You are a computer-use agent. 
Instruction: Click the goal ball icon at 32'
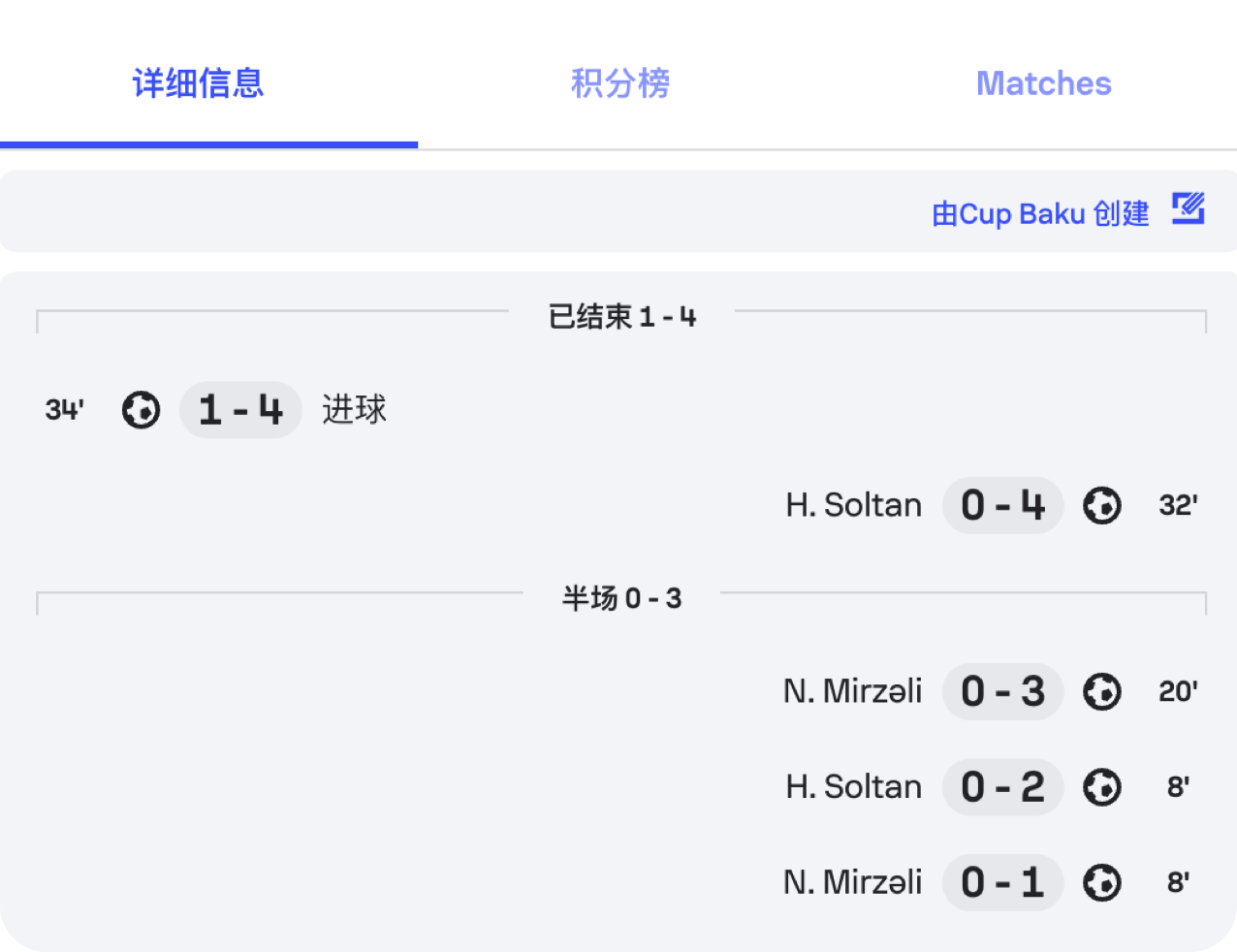pos(1102,506)
